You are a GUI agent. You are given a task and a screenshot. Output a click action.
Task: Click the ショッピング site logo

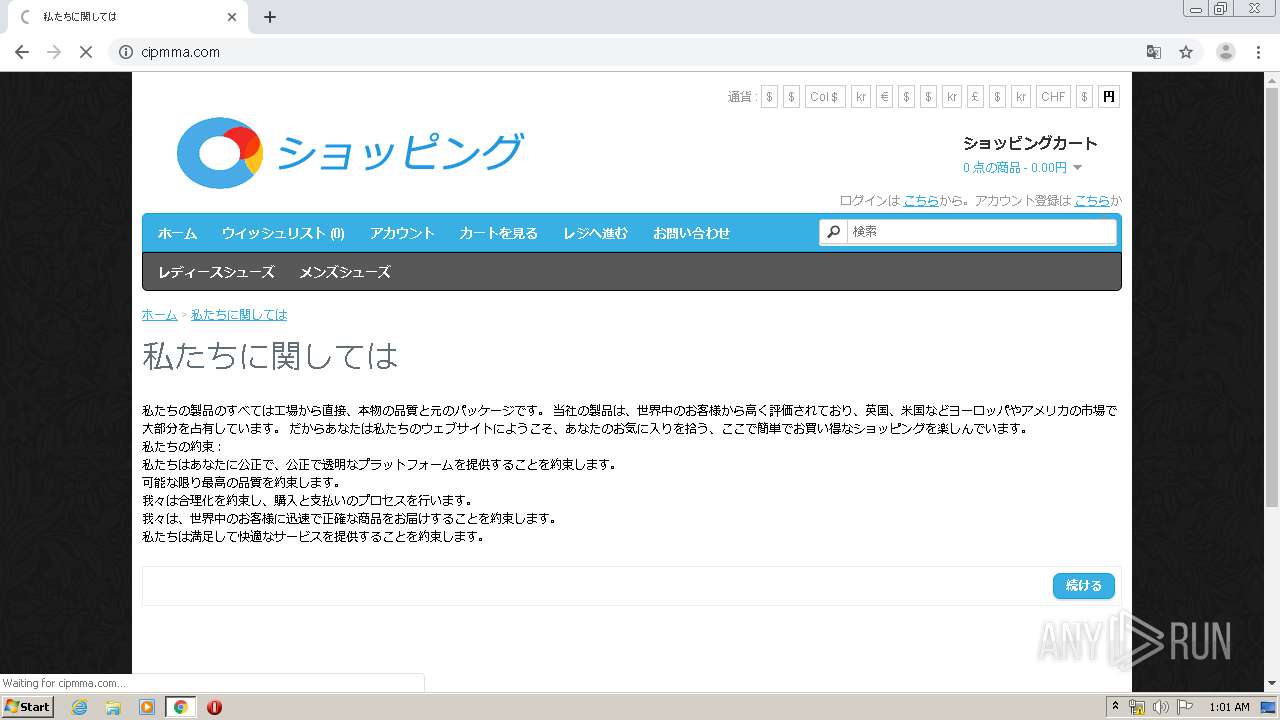click(x=350, y=153)
